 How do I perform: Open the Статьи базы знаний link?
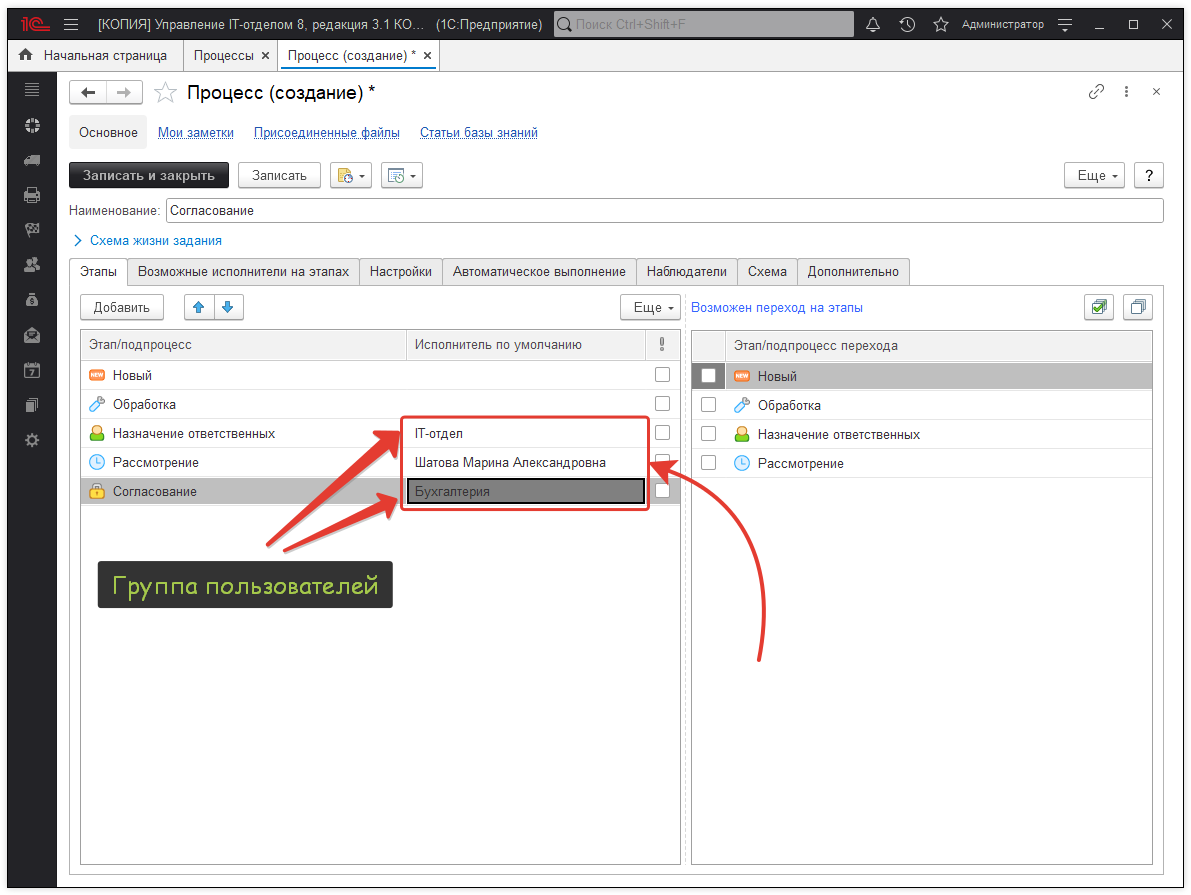478,132
